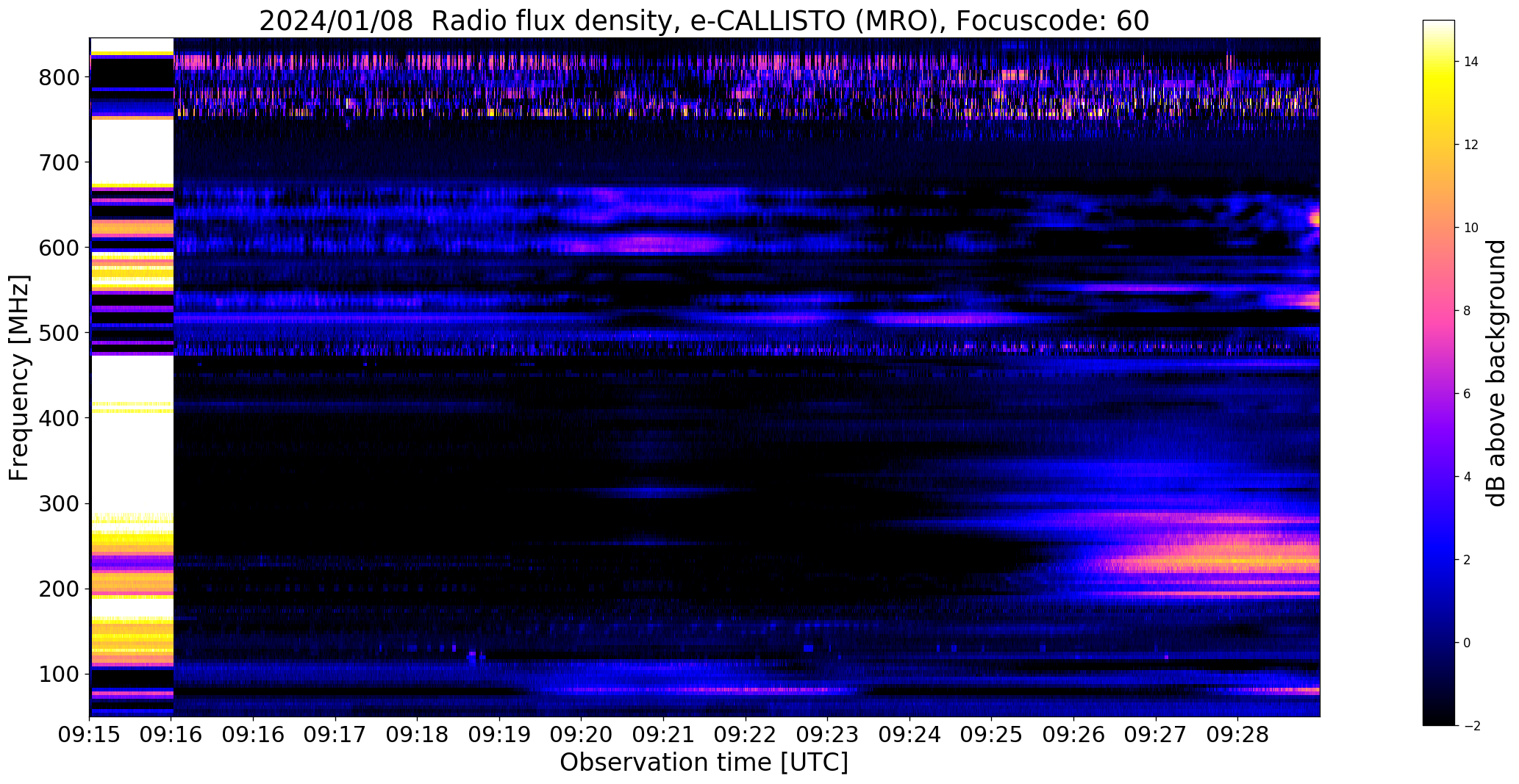The image size is (1519, 784).
Task: Click the colorbar tick label −2
Action: coord(1471,726)
